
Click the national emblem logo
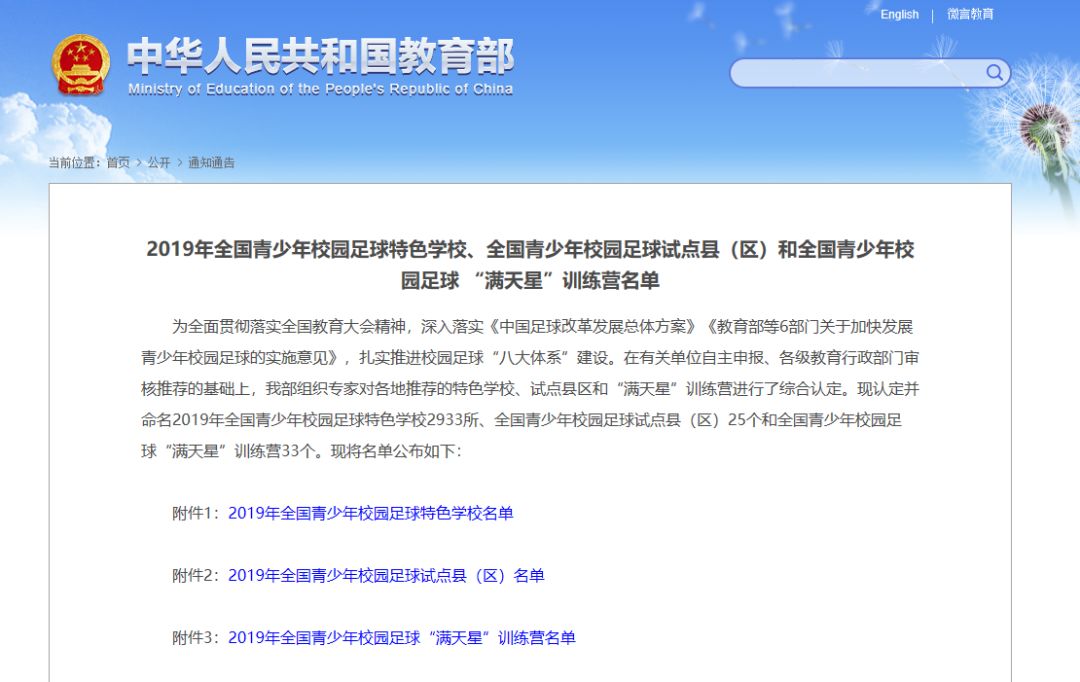[81, 65]
